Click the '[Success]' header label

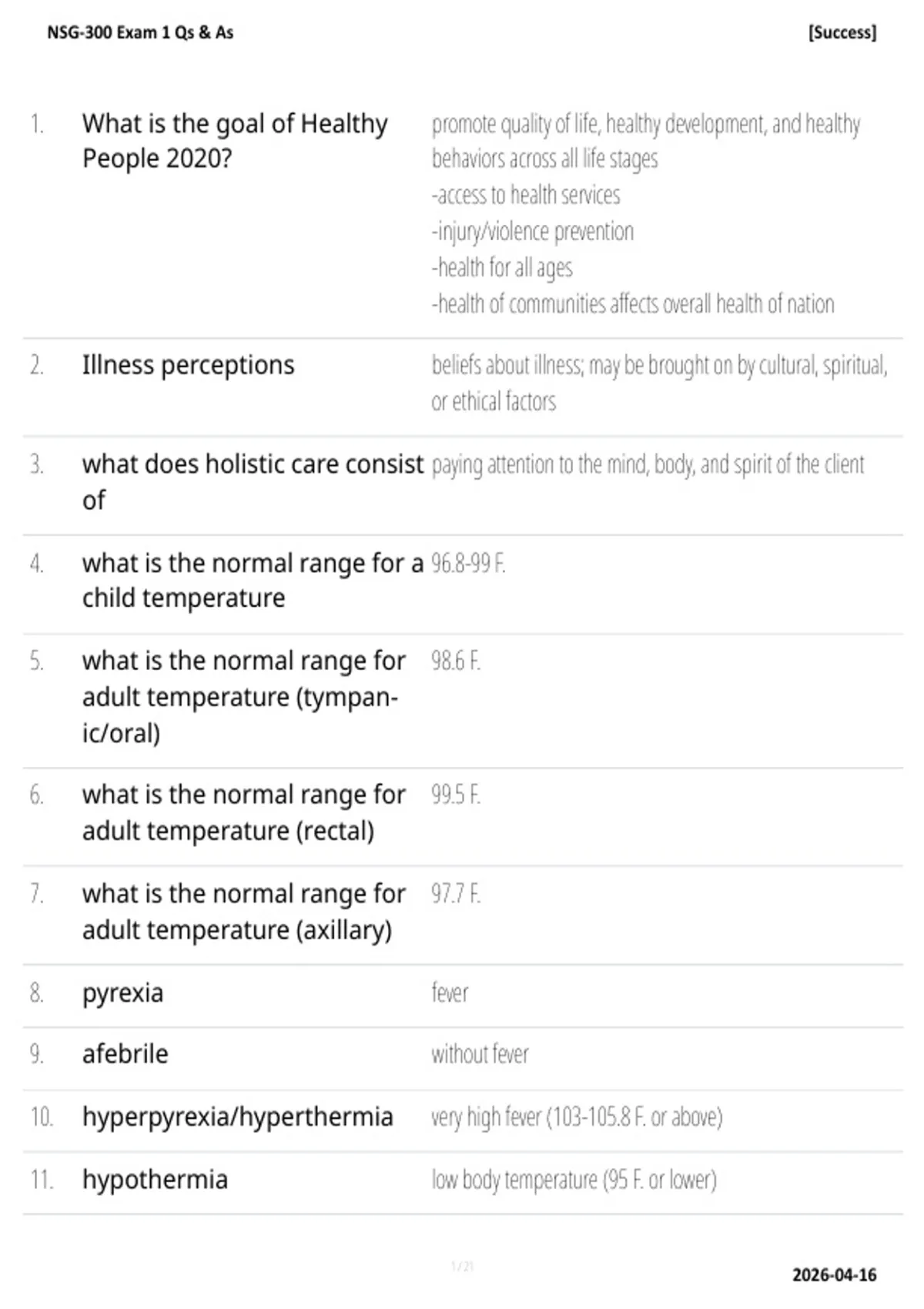coord(842,32)
